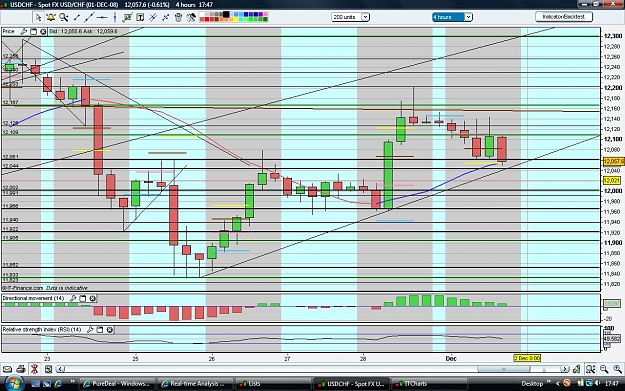The image size is (625, 391).
Task: Select the crossed lines drawing tool
Action: click(x=153, y=17)
